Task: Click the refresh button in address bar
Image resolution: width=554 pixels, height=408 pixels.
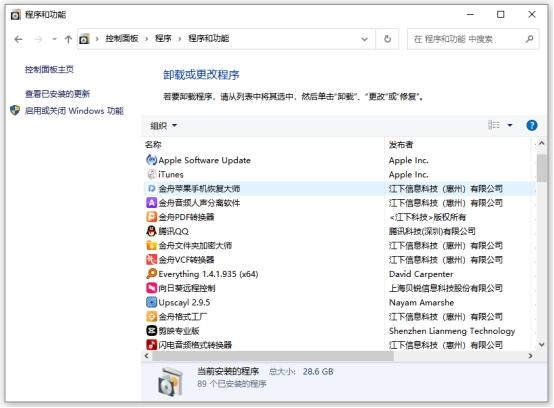Action: [387, 39]
